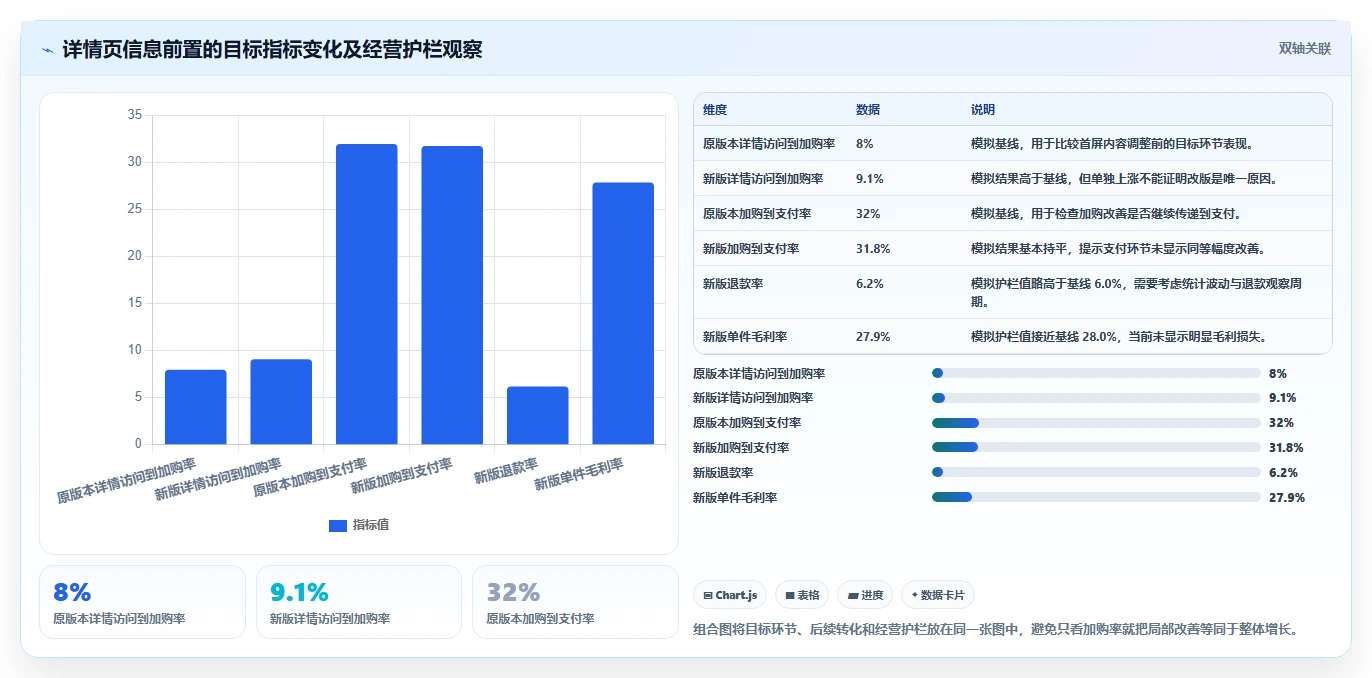Click the x-axis label 新版单件毛利率
The width and height of the screenshot is (1372, 678).
pyautogui.click(x=579, y=474)
